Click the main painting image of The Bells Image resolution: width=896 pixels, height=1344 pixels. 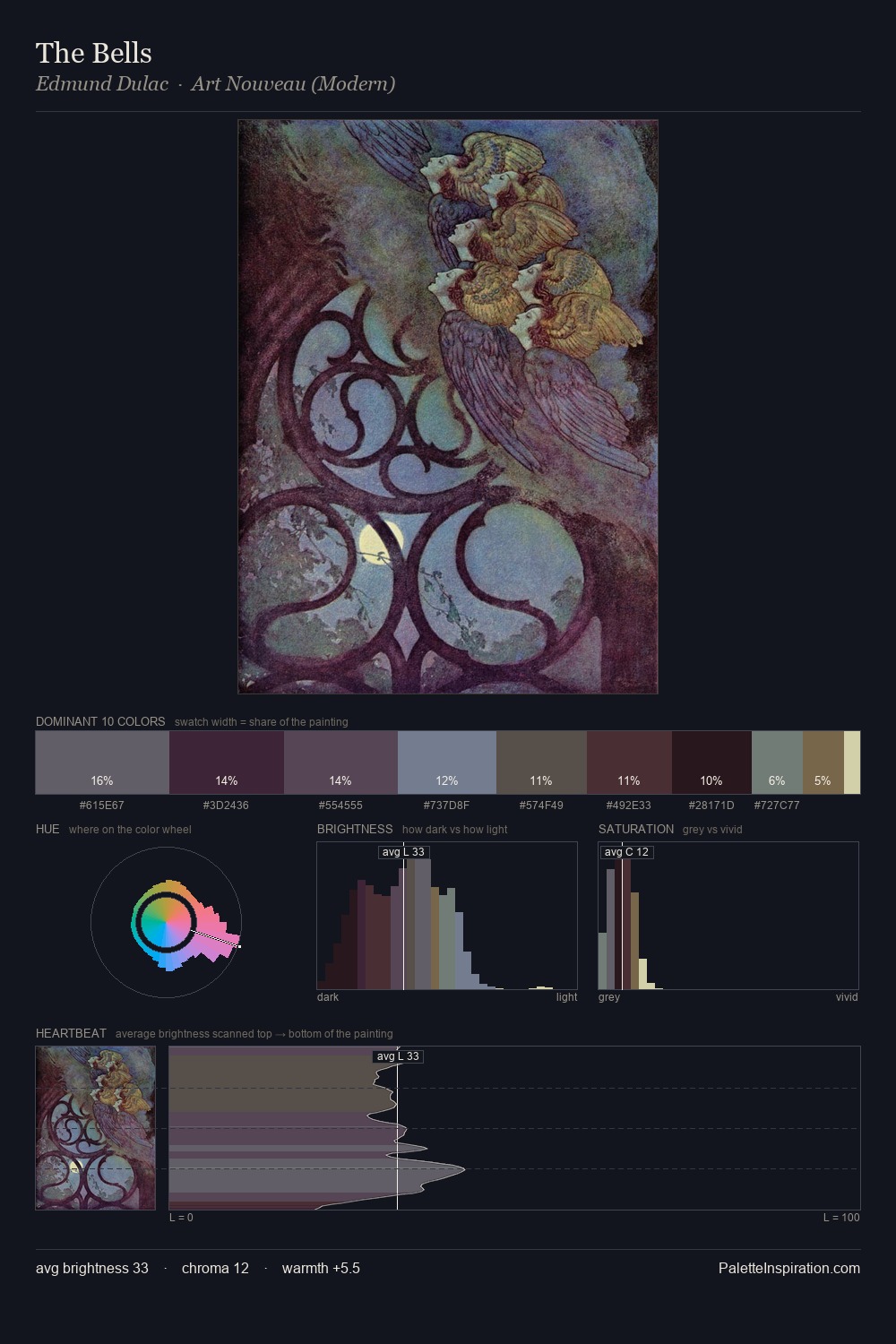[448, 407]
